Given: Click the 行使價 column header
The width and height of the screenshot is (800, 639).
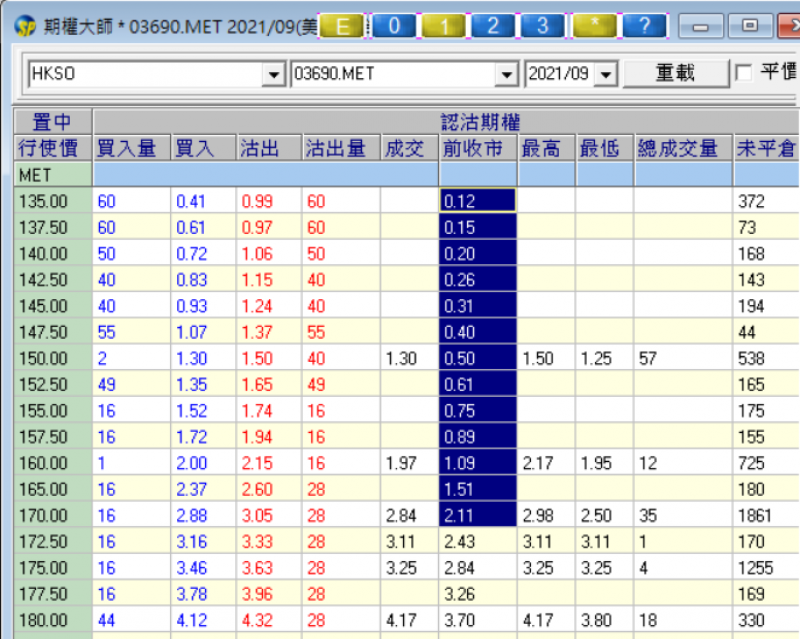Looking at the screenshot, I should pyautogui.click(x=52, y=149).
